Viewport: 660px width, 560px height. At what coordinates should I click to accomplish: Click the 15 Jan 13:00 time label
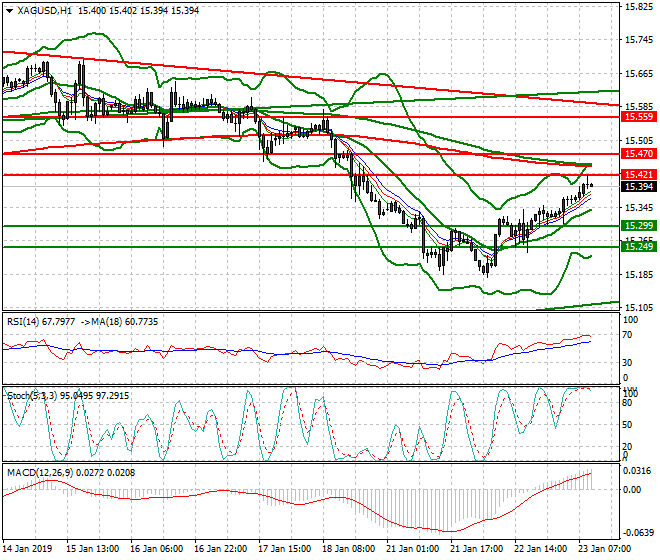point(93,549)
